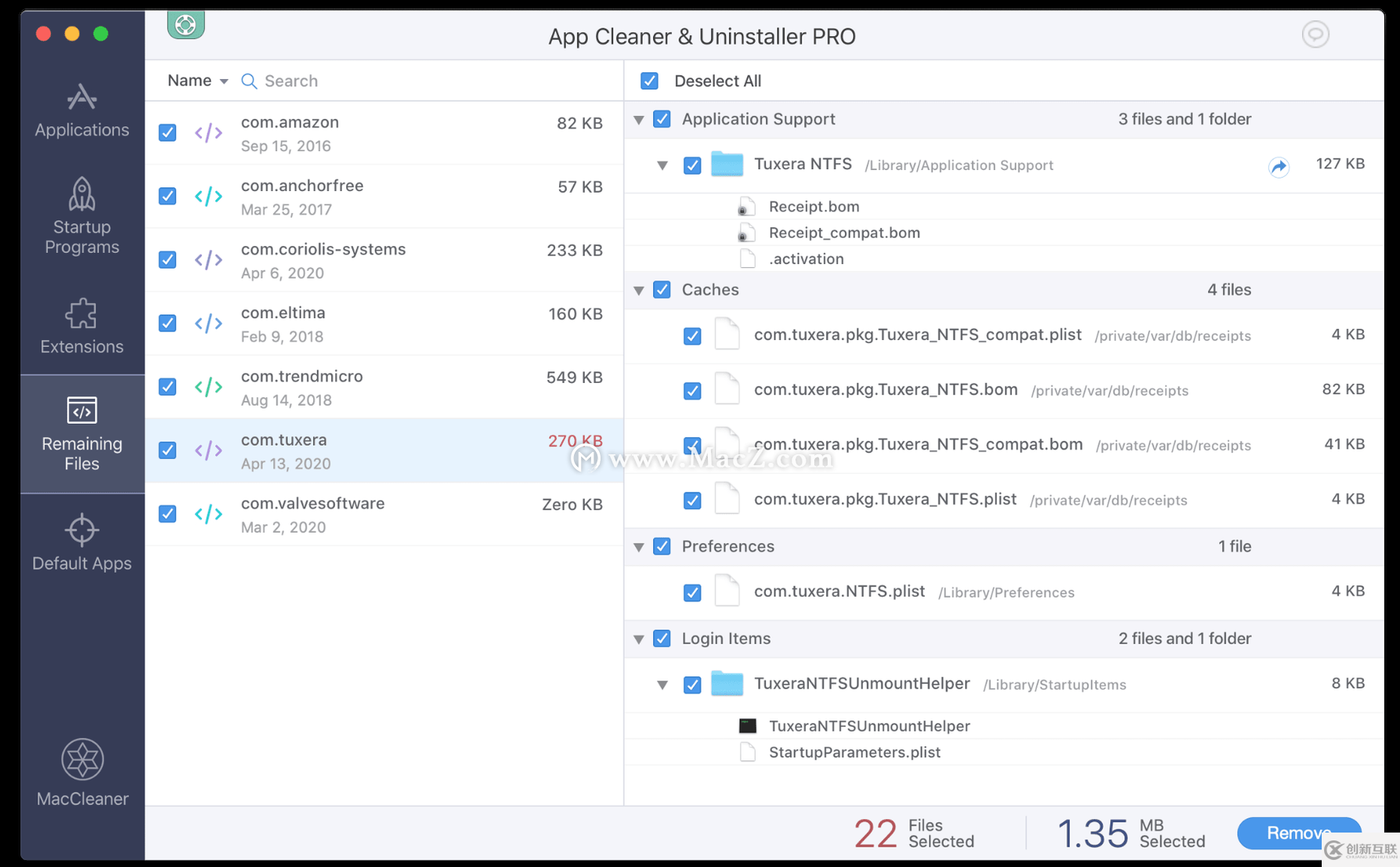Uncheck the com.amazon checkbox
Image resolution: width=1400 pixels, height=867 pixels.
tap(168, 132)
